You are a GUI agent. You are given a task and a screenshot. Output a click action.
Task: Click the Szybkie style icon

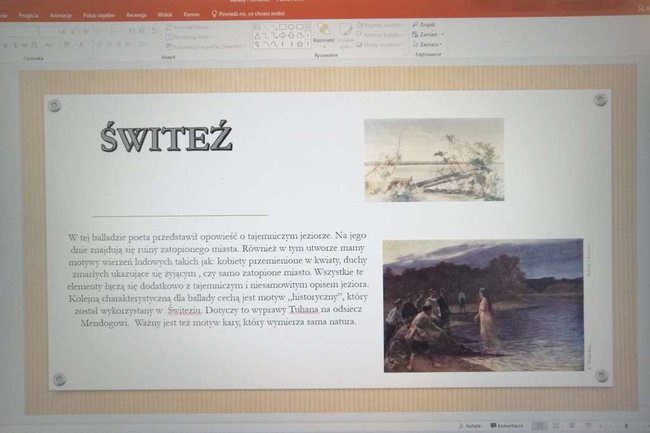click(346, 32)
